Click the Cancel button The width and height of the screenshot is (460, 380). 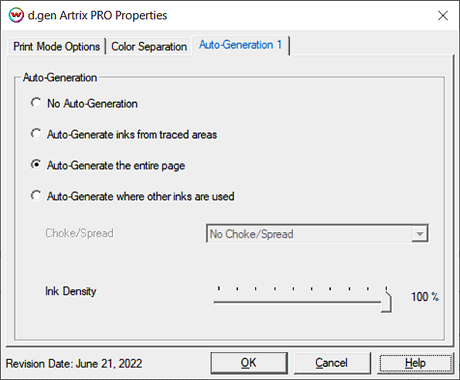pos(331,363)
